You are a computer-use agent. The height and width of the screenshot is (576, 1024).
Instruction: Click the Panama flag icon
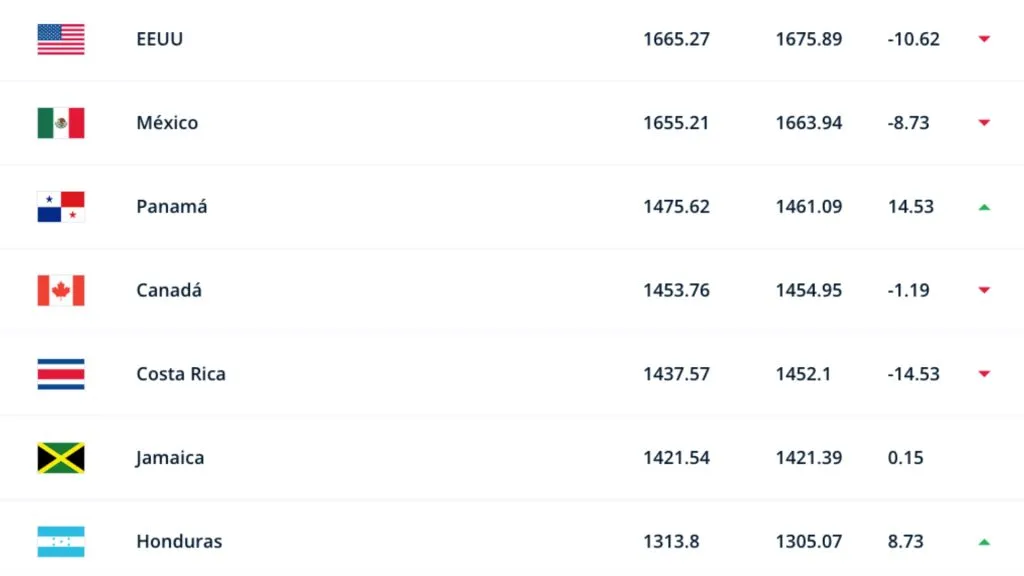coord(61,207)
